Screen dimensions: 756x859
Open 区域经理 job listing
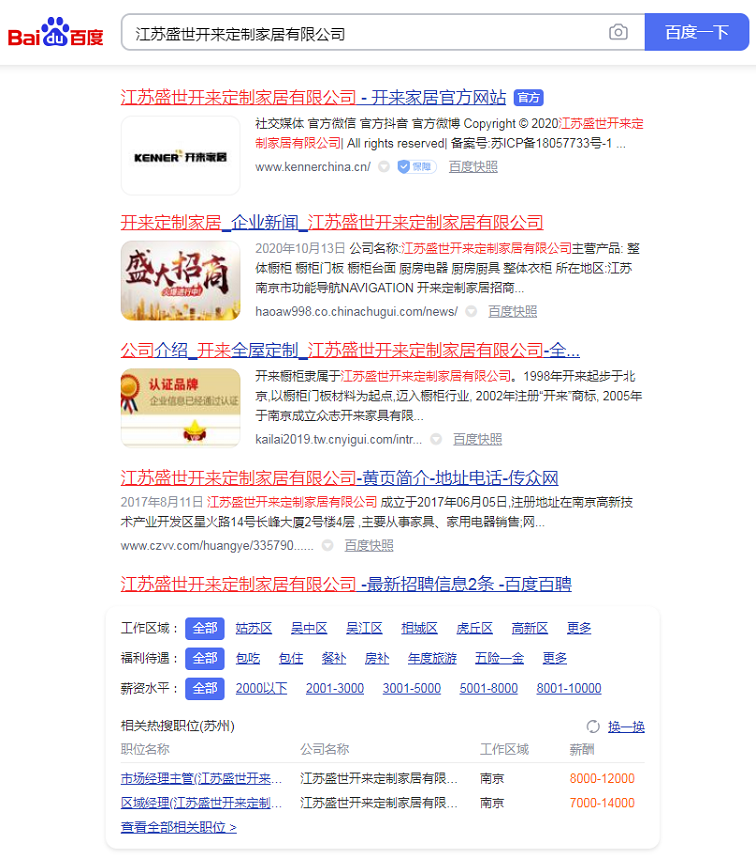pyautogui.click(x=202, y=803)
